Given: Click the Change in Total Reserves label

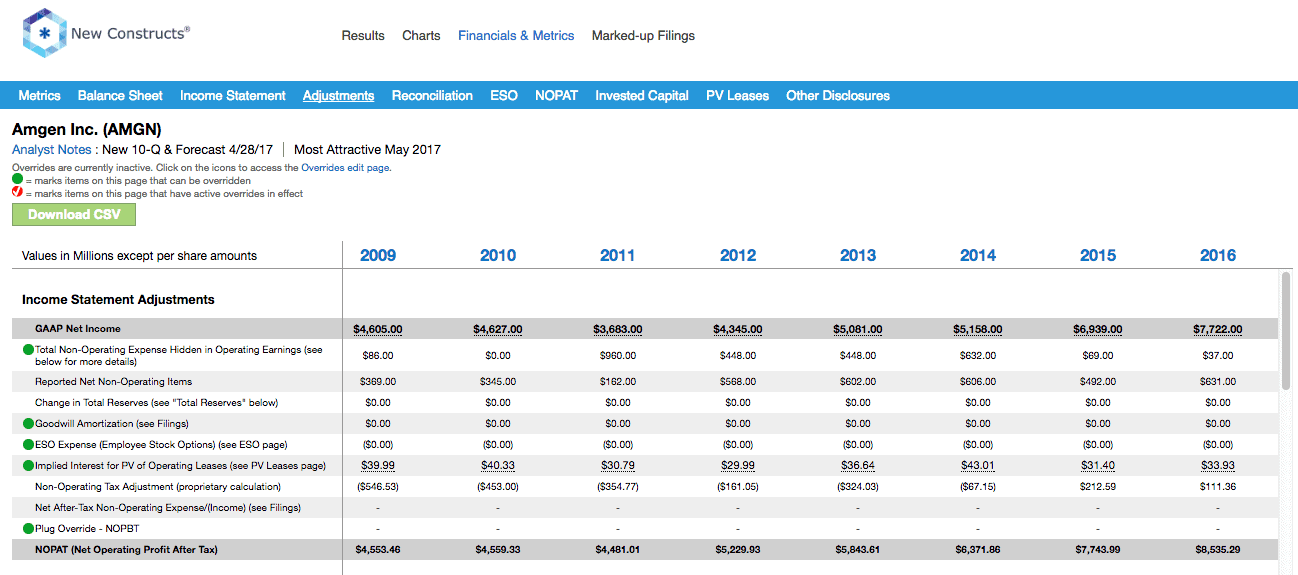Looking at the screenshot, I should (157, 402).
